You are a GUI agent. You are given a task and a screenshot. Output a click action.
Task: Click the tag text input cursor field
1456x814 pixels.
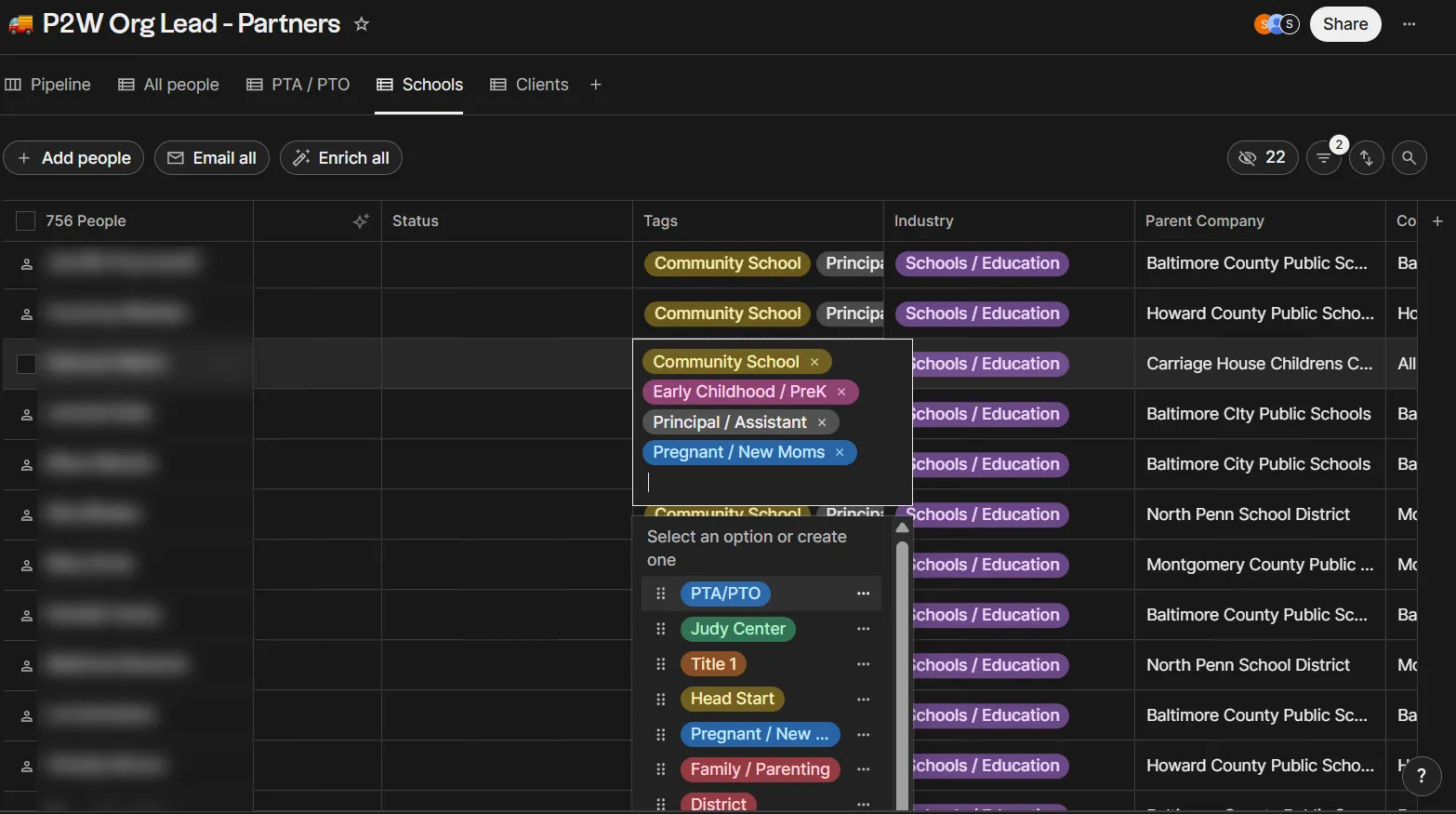tap(772, 482)
